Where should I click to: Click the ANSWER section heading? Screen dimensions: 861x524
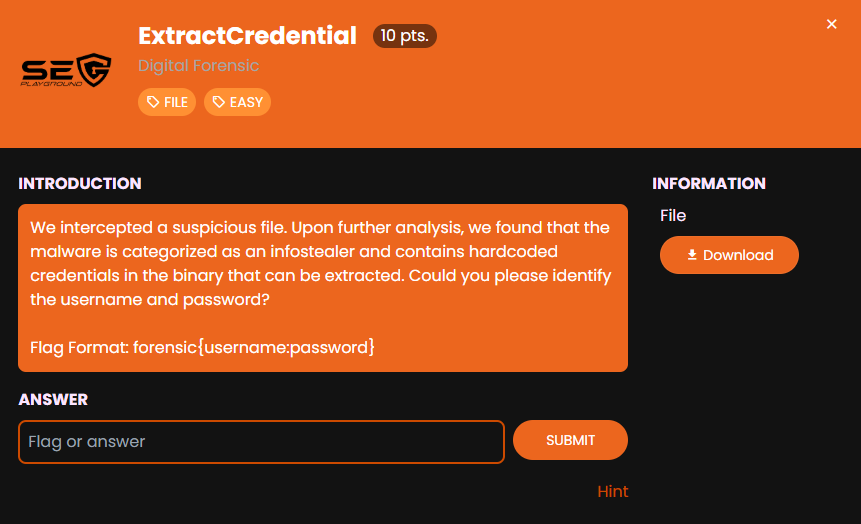[53, 400]
